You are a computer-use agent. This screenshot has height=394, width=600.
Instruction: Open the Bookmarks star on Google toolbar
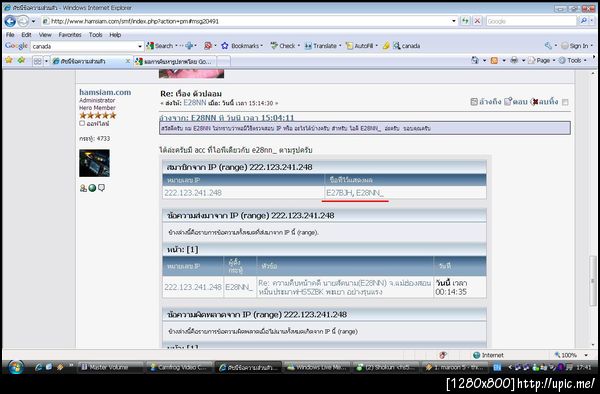click(x=242, y=46)
